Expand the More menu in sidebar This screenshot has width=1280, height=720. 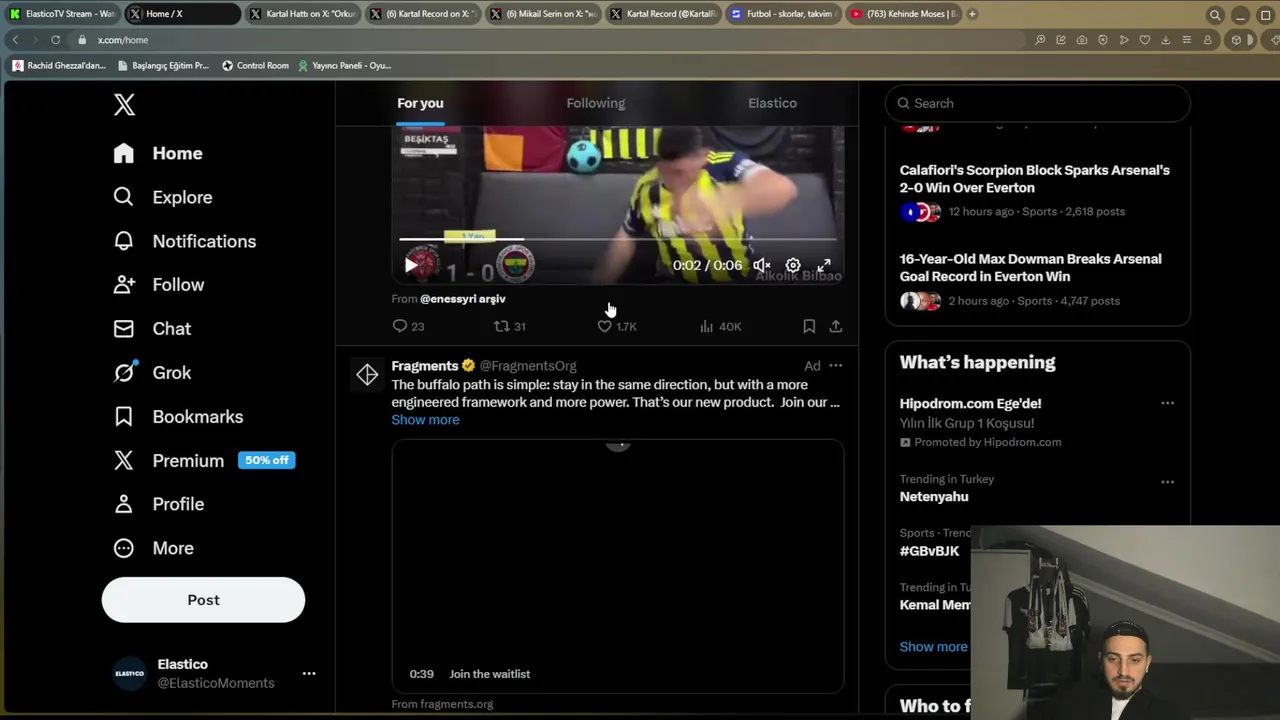point(153,548)
